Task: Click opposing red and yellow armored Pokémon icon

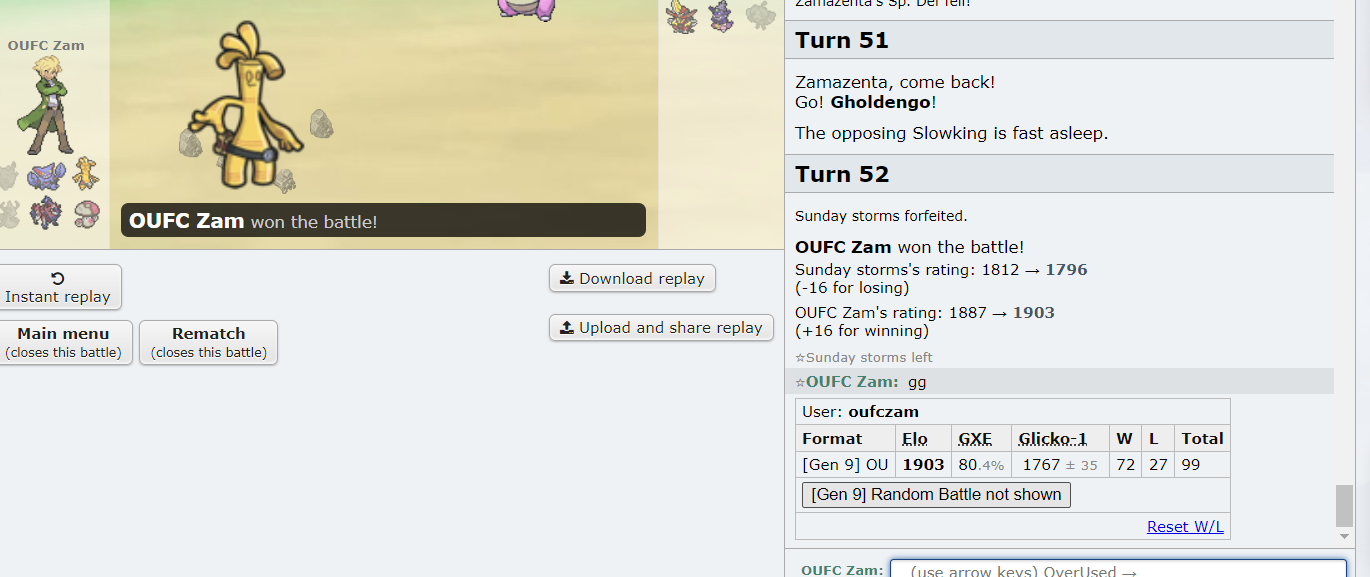Action: click(682, 17)
